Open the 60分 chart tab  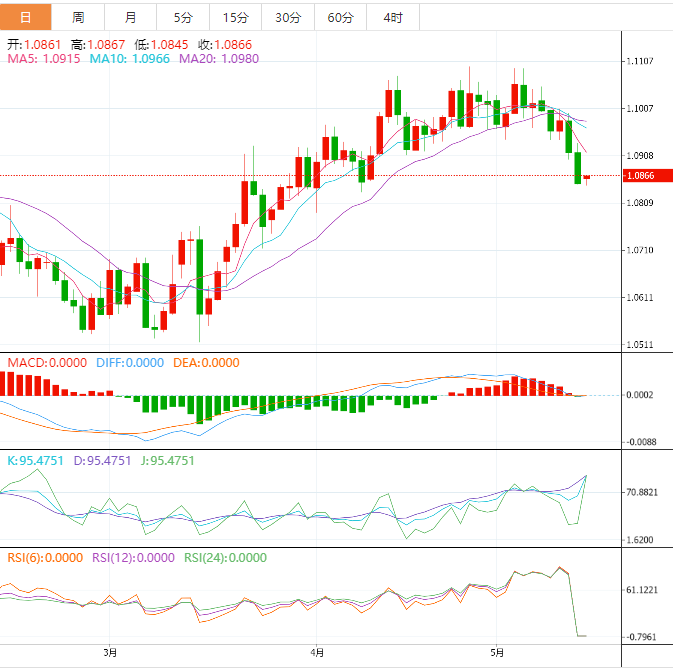click(x=340, y=17)
